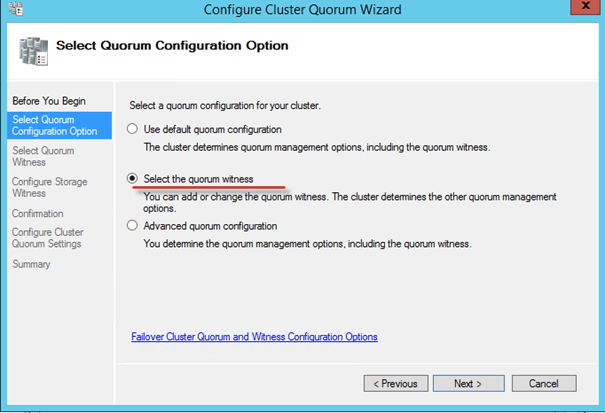This screenshot has height=413, width=605.
Task: Click the bold 'Select Quorum Configuration Option' page heading
Action: pos(173,46)
